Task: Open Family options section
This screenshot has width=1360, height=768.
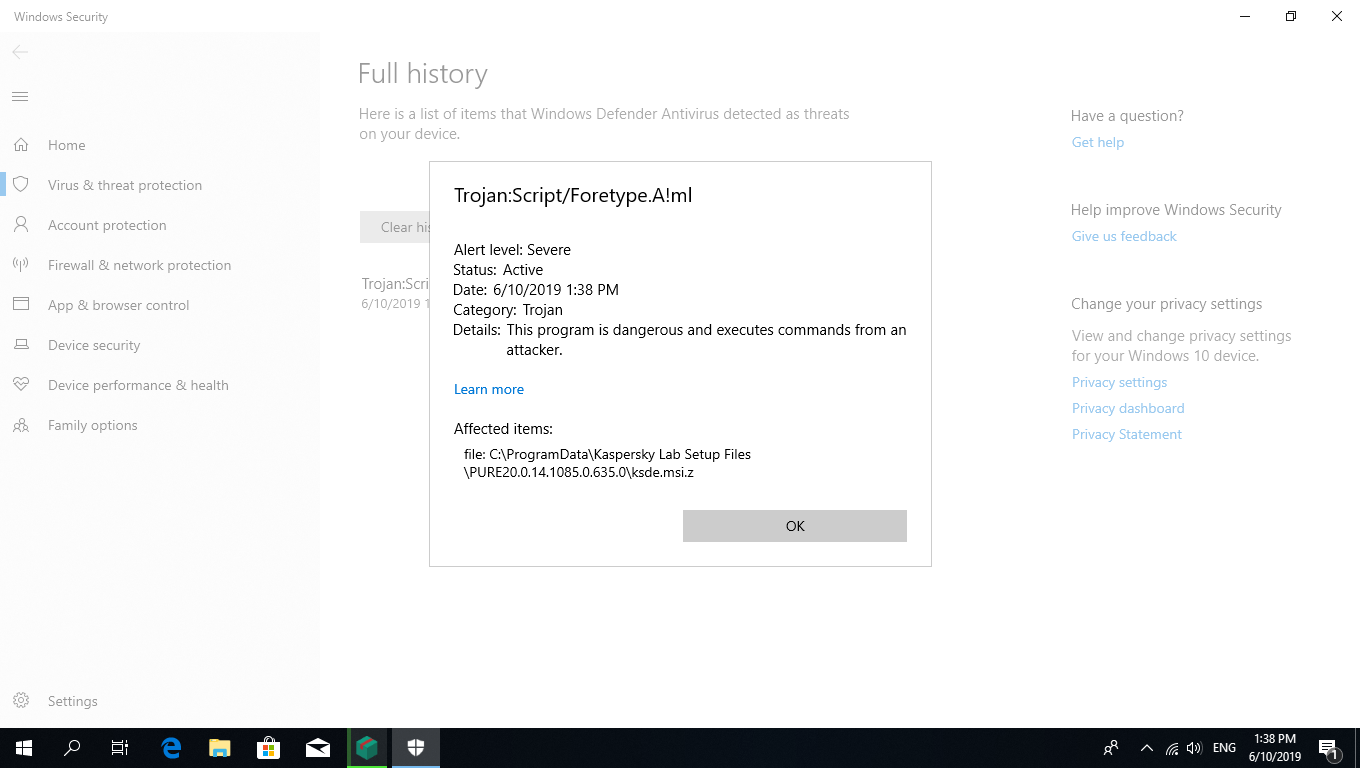Action: tap(93, 425)
